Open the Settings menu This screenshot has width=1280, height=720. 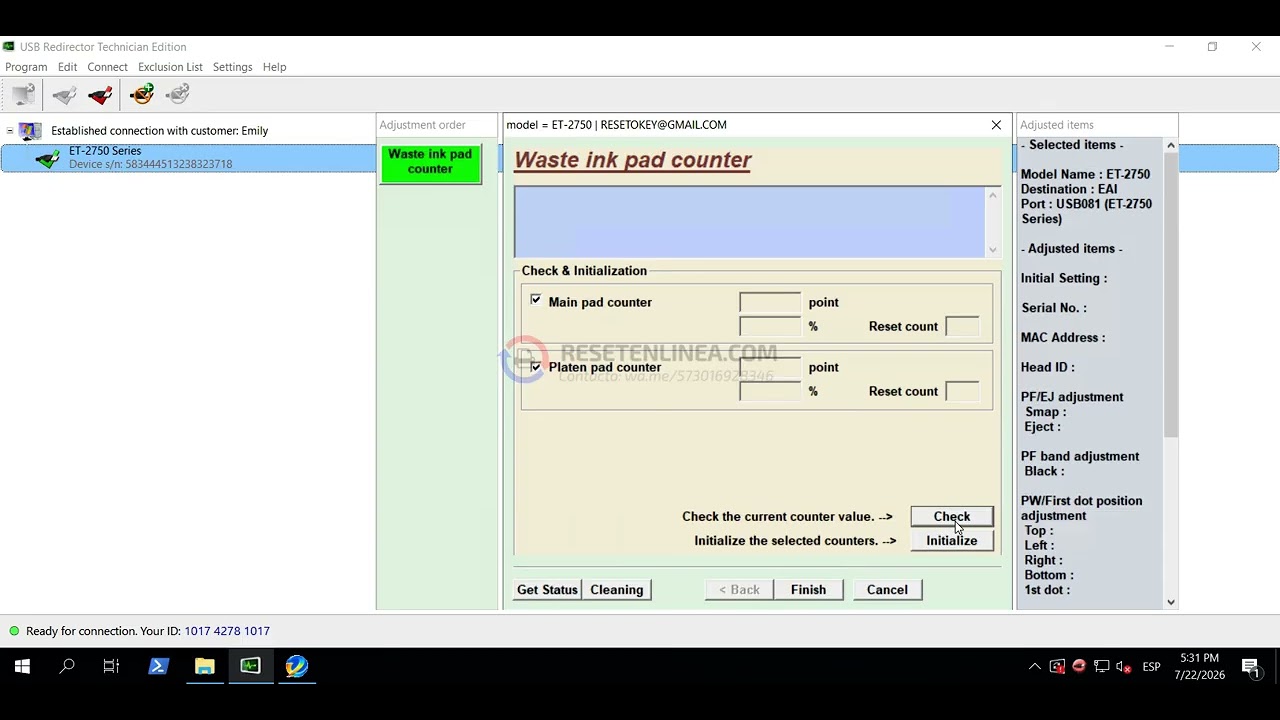click(232, 67)
